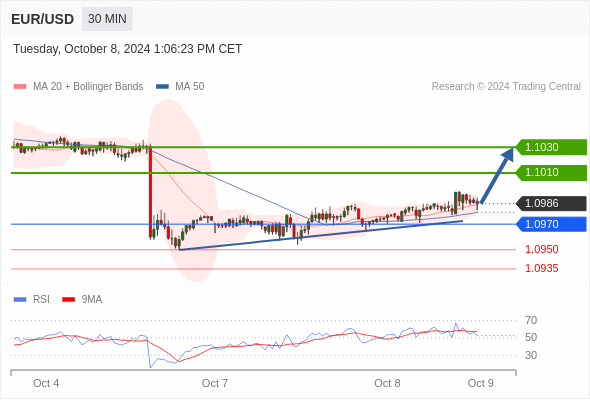Click the 1.0935 support level label
Image resolution: width=590 pixels, height=400 pixels.
542,268
